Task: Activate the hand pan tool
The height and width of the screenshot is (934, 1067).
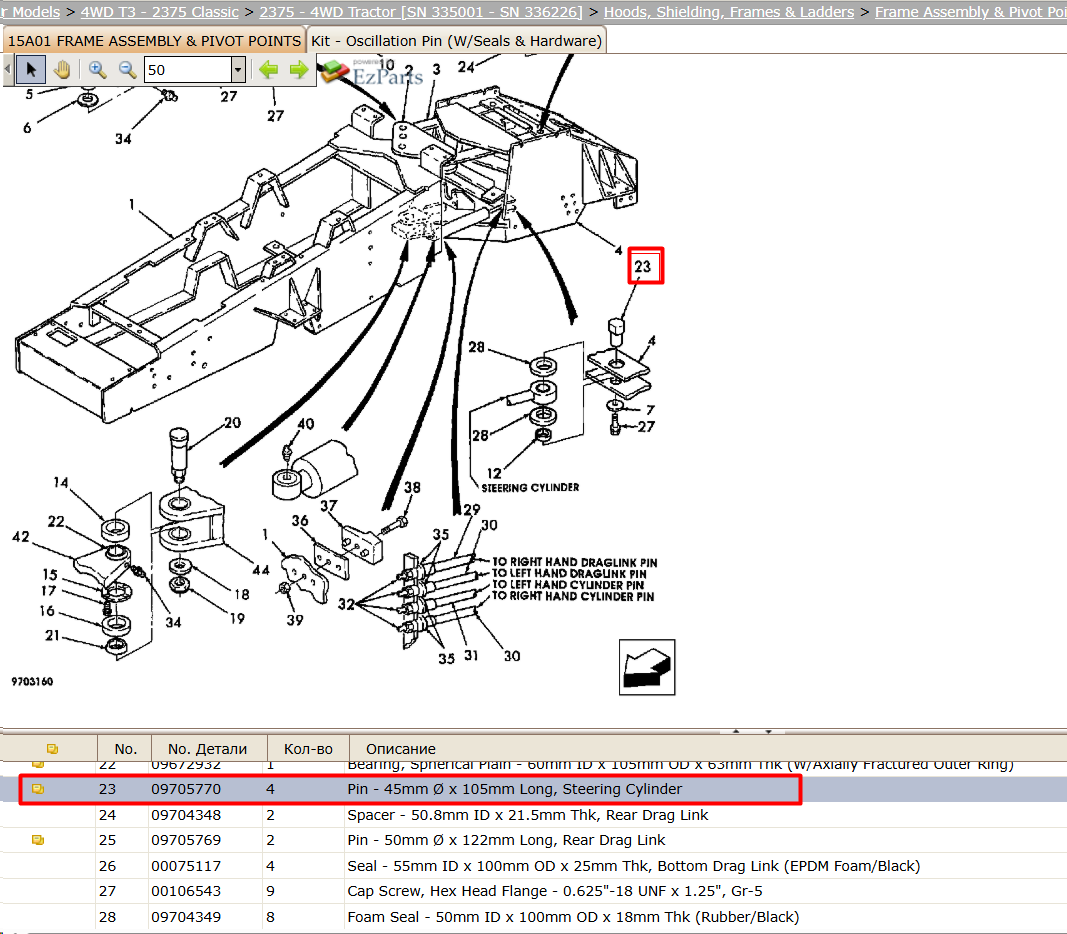Action: coord(62,69)
